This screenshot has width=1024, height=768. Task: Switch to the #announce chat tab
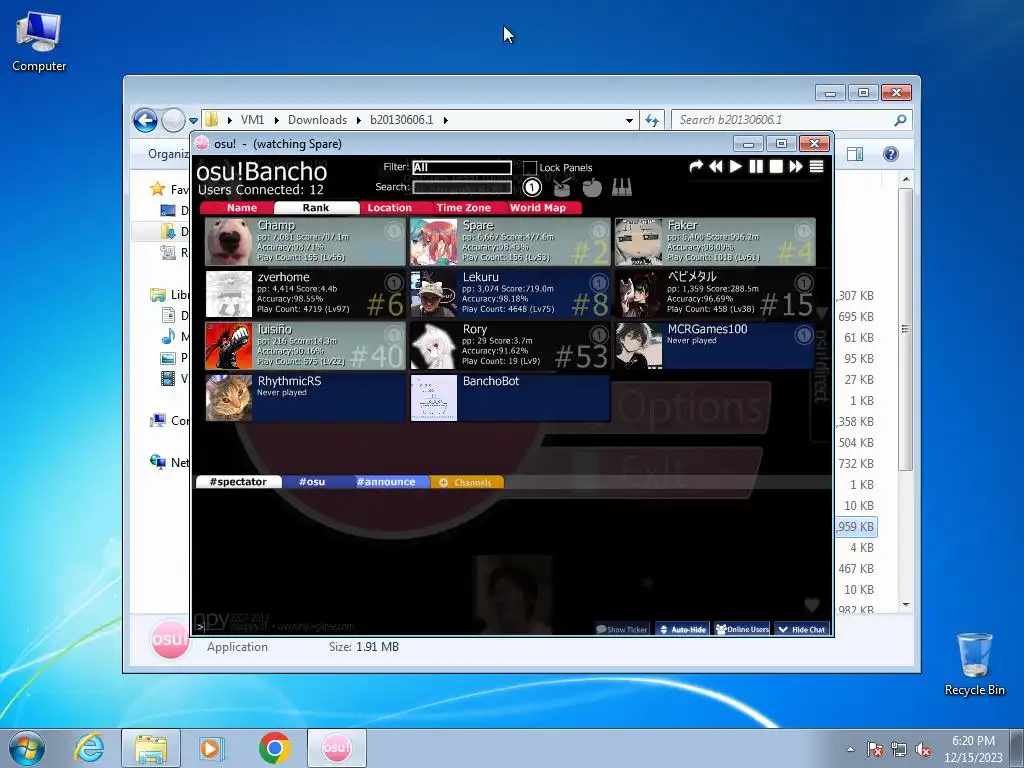point(386,482)
